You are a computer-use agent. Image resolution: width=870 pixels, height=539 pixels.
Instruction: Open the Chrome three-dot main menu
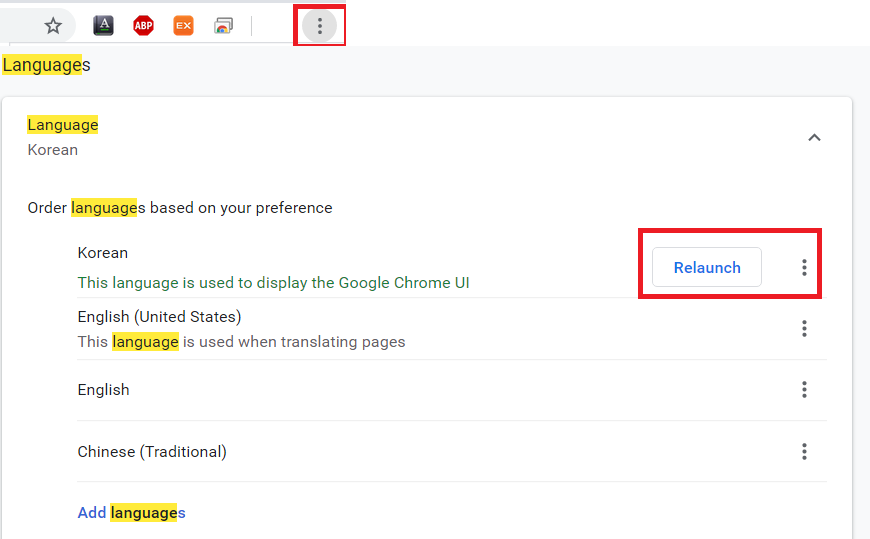pos(320,26)
